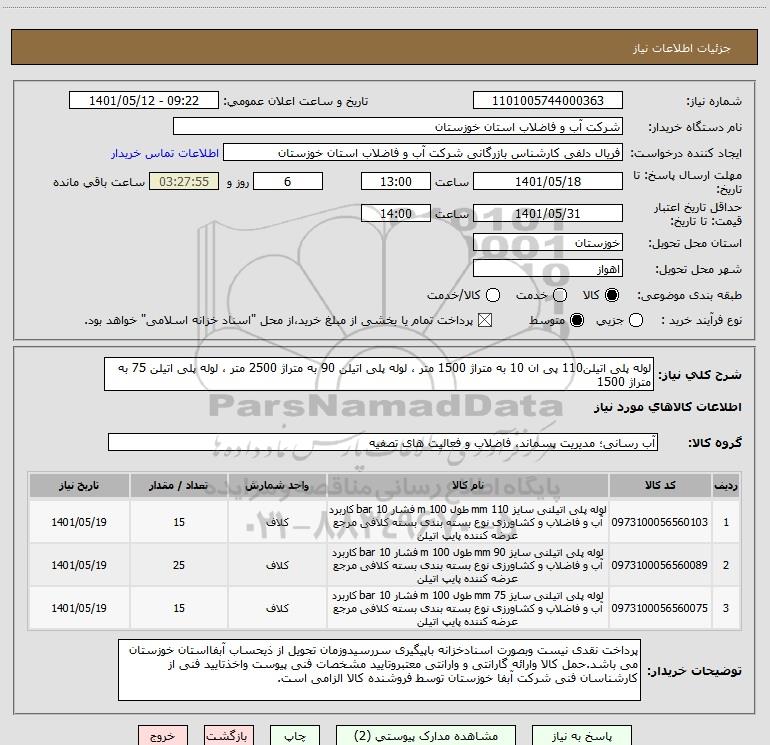Screen dimensions: 770x745
Task: Click the general need description text box
Action: point(379,374)
